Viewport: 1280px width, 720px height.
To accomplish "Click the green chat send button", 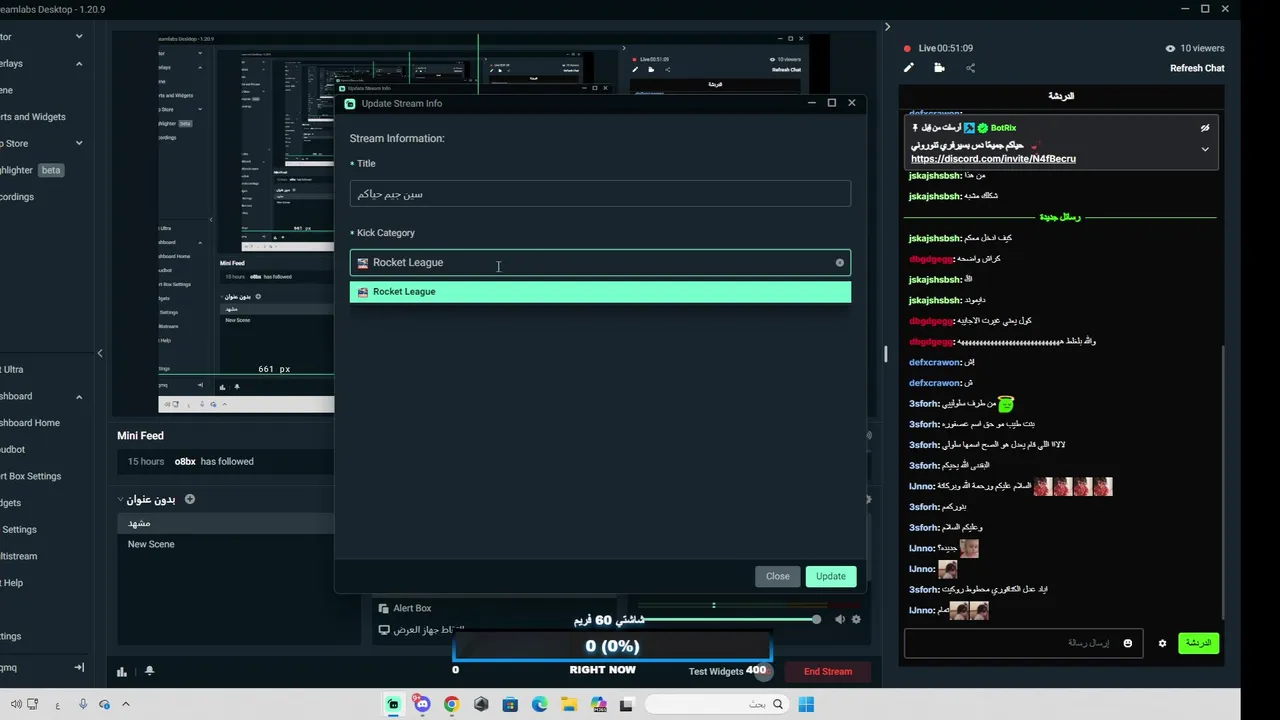I will pos(1198,643).
